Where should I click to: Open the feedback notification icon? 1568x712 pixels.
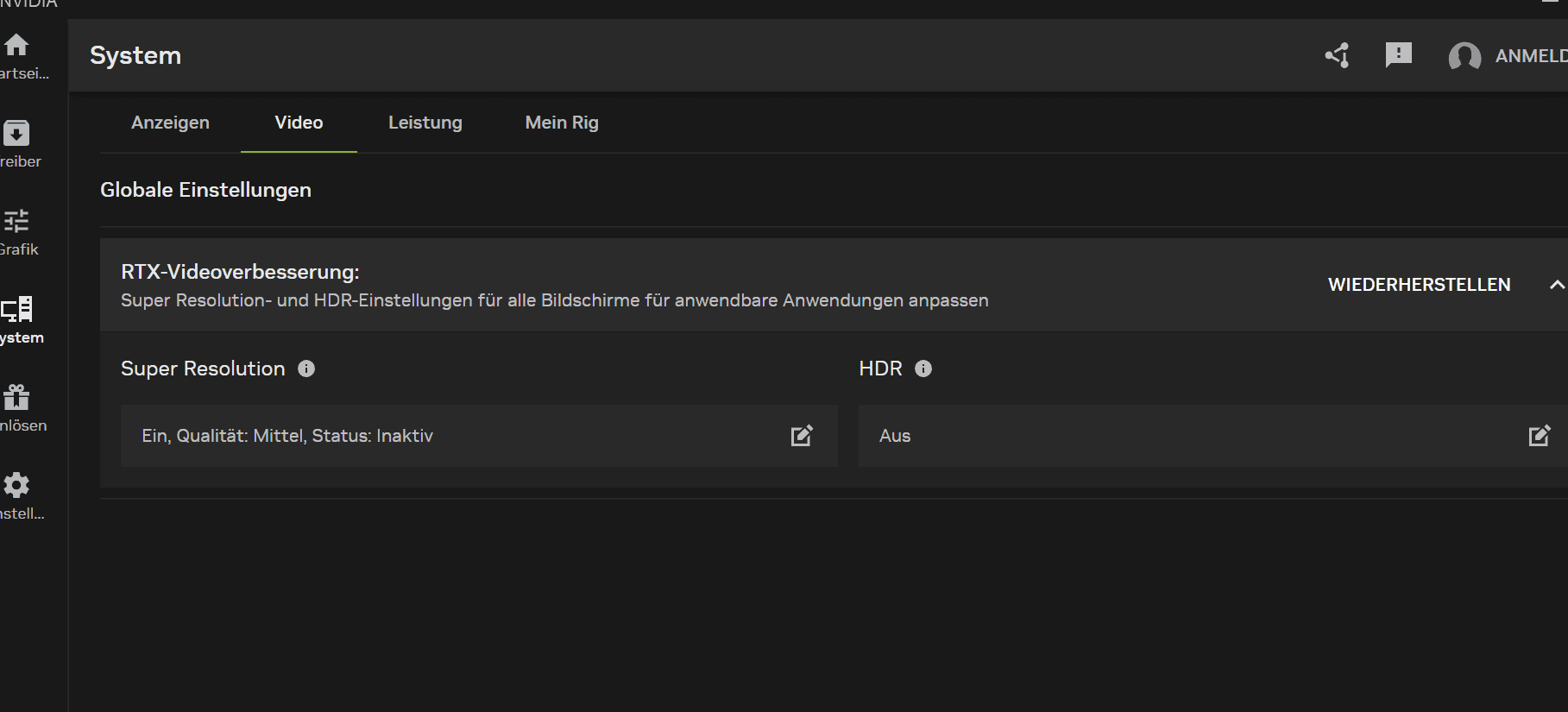(1398, 55)
